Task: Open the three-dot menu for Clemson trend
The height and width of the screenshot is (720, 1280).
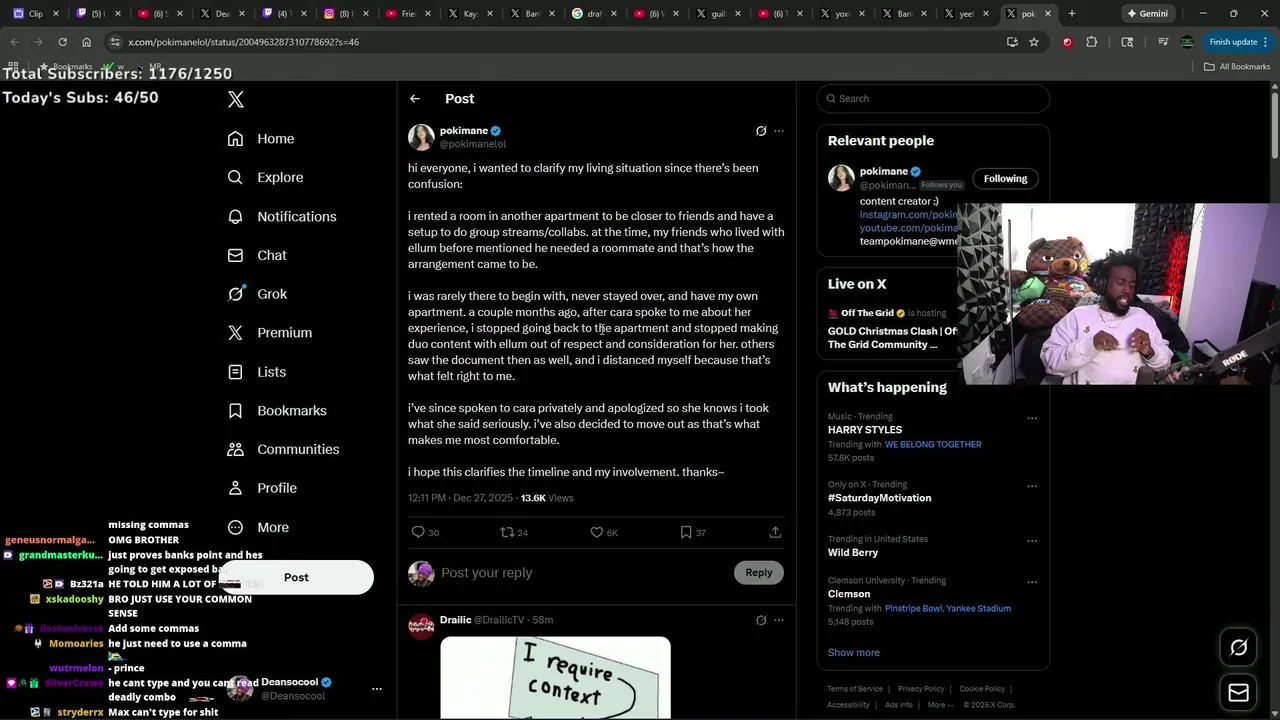Action: click(x=1032, y=583)
